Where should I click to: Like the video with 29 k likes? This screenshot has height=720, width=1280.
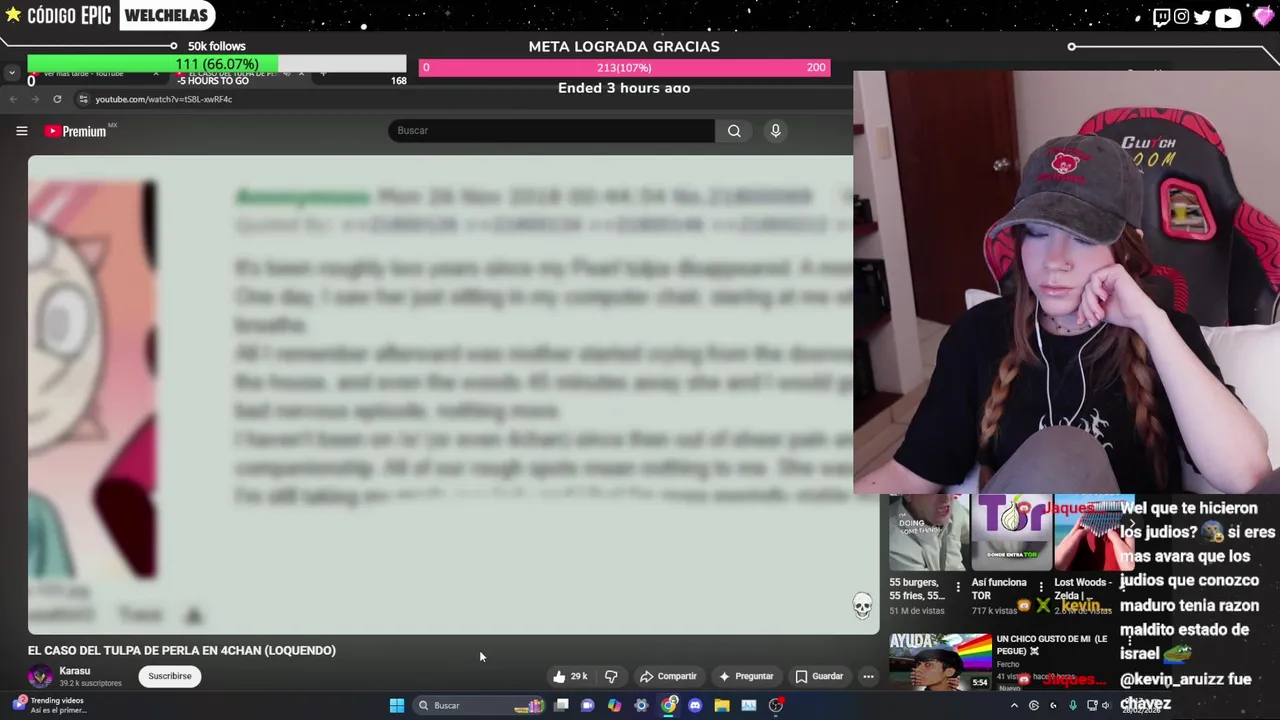(569, 676)
